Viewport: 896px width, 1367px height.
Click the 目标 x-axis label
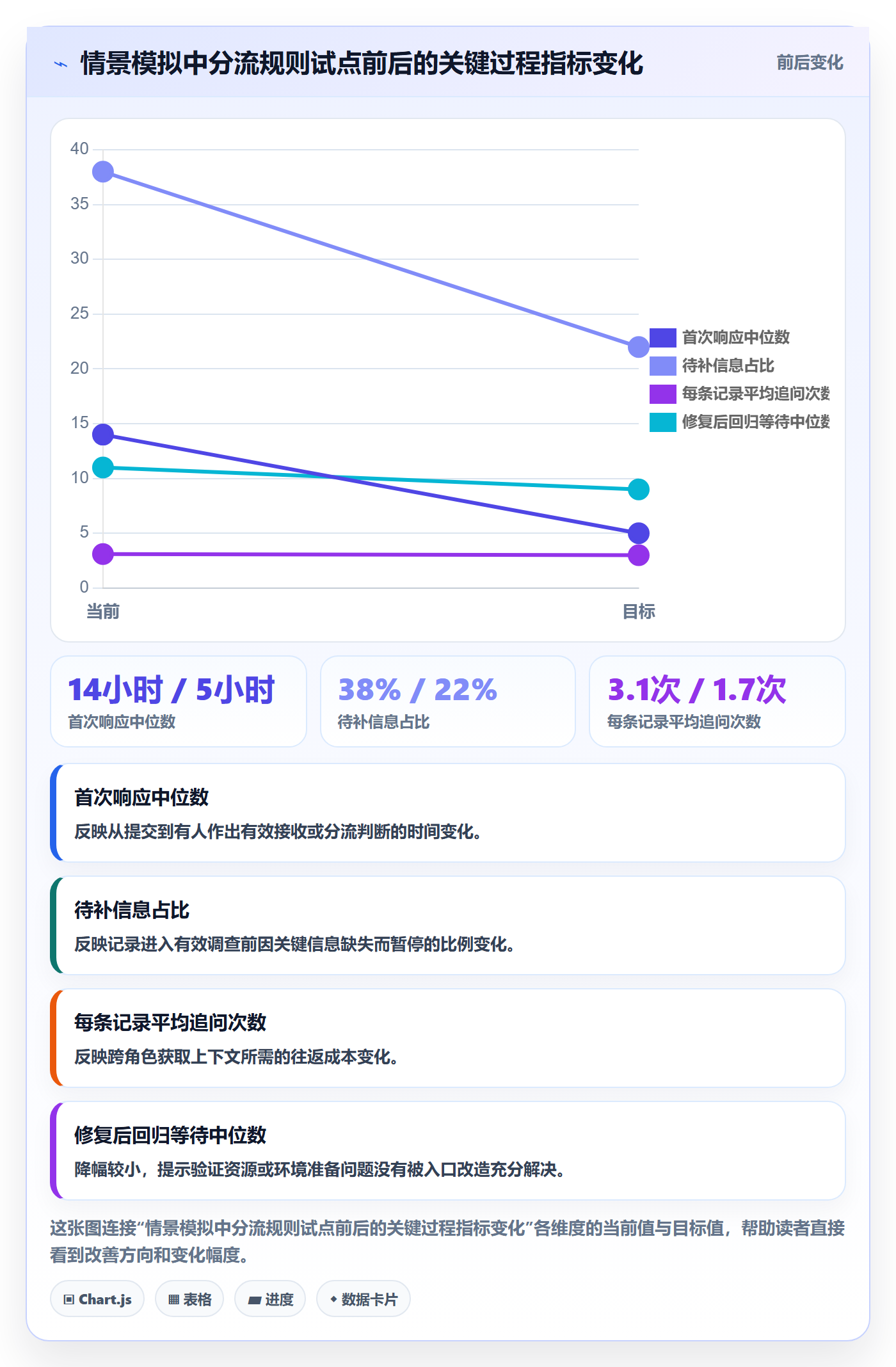638,612
